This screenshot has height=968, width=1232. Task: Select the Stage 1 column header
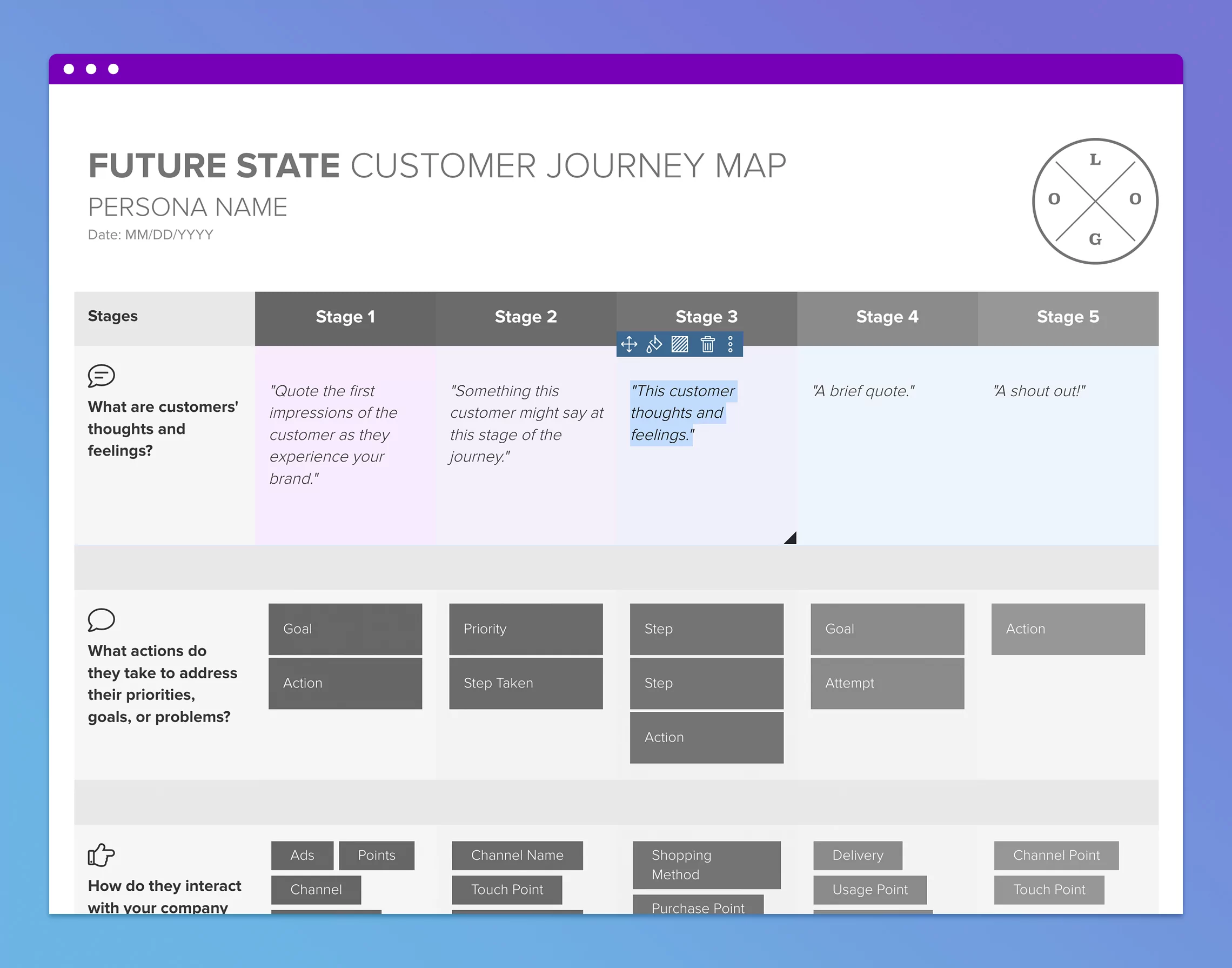(x=345, y=317)
